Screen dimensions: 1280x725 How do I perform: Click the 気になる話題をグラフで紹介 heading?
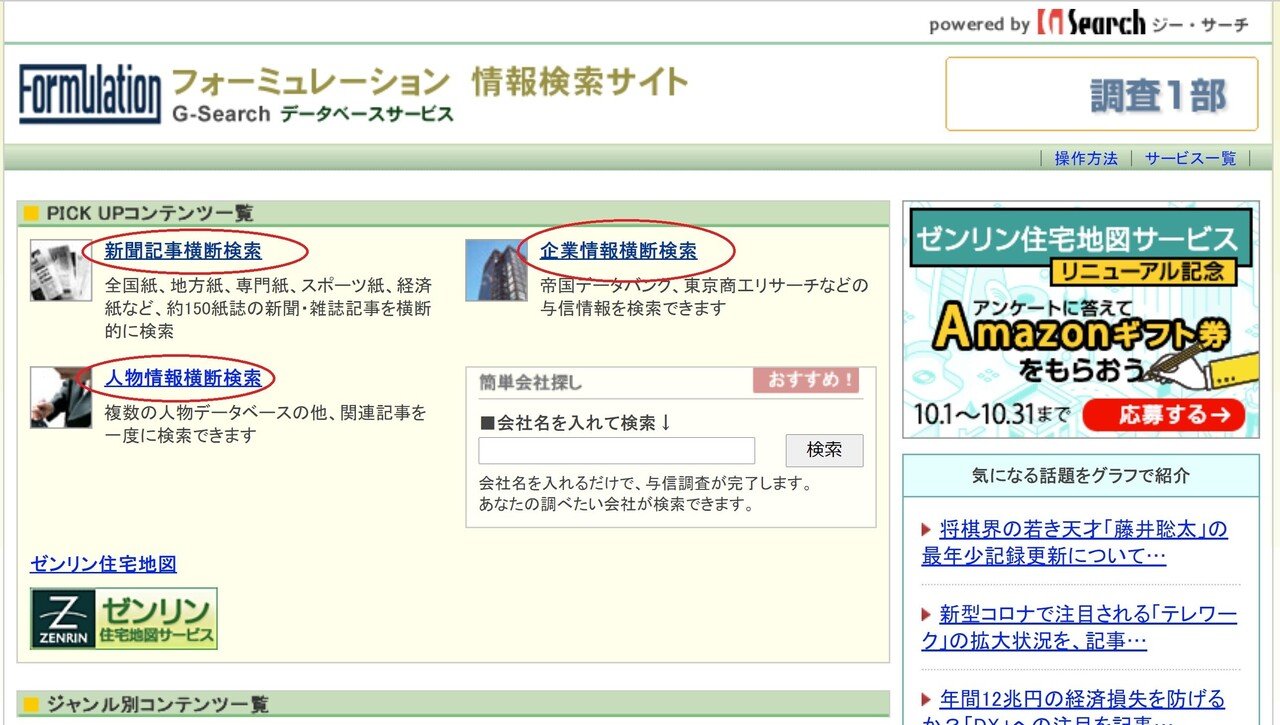[x=1081, y=476]
